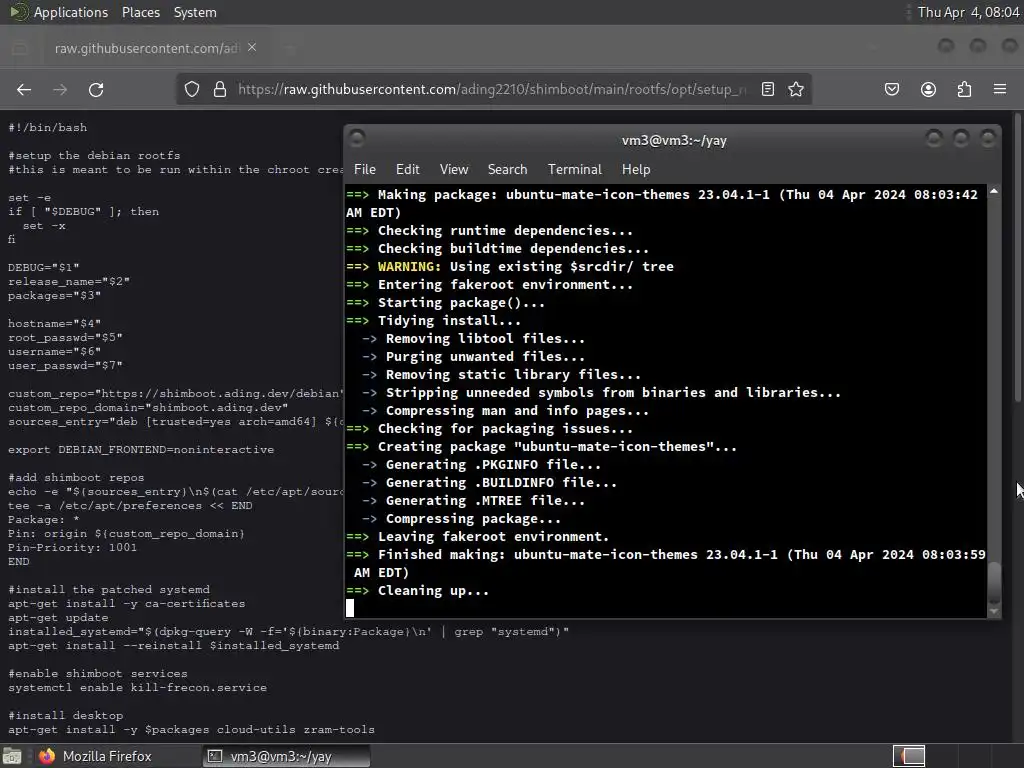Switch to vm3@vm3:~/yay taskbar entry
The width and height of the screenshot is (1024, 768).
[287, 756]
